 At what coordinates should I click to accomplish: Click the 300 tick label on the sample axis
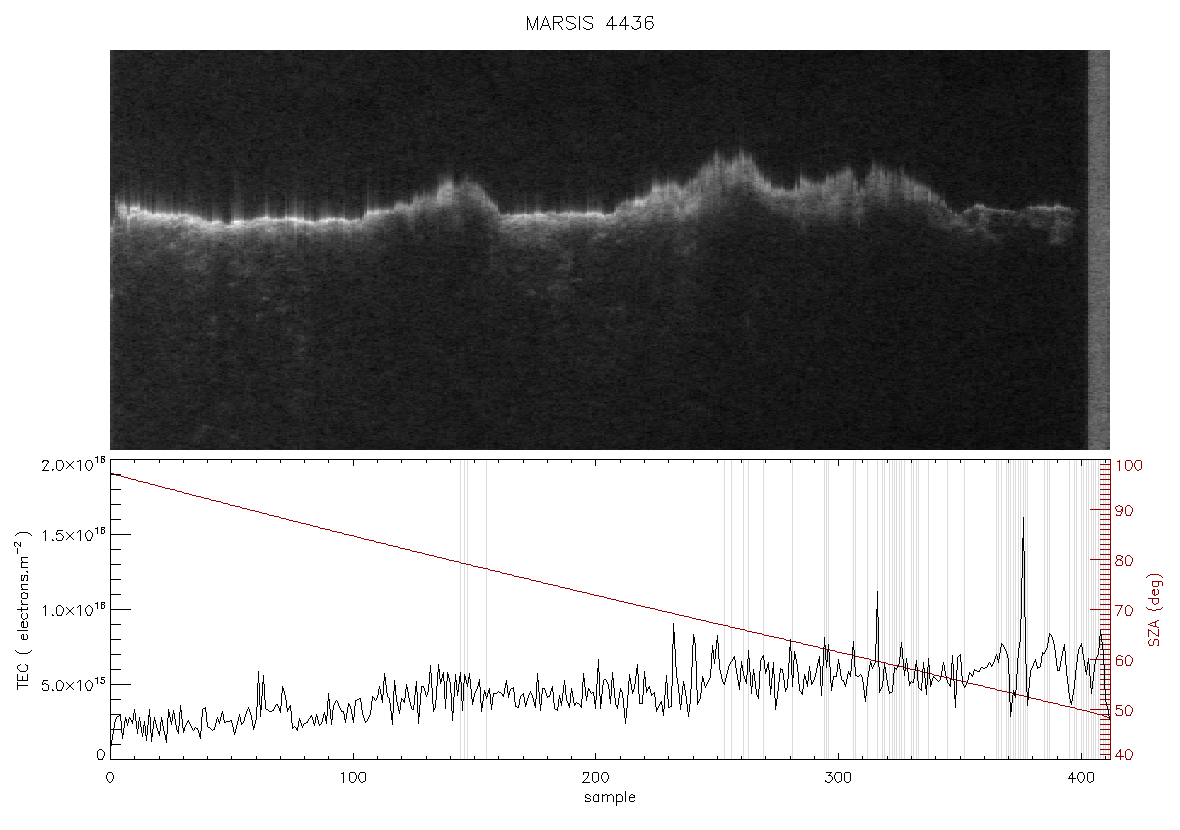[x=838, y=777]
